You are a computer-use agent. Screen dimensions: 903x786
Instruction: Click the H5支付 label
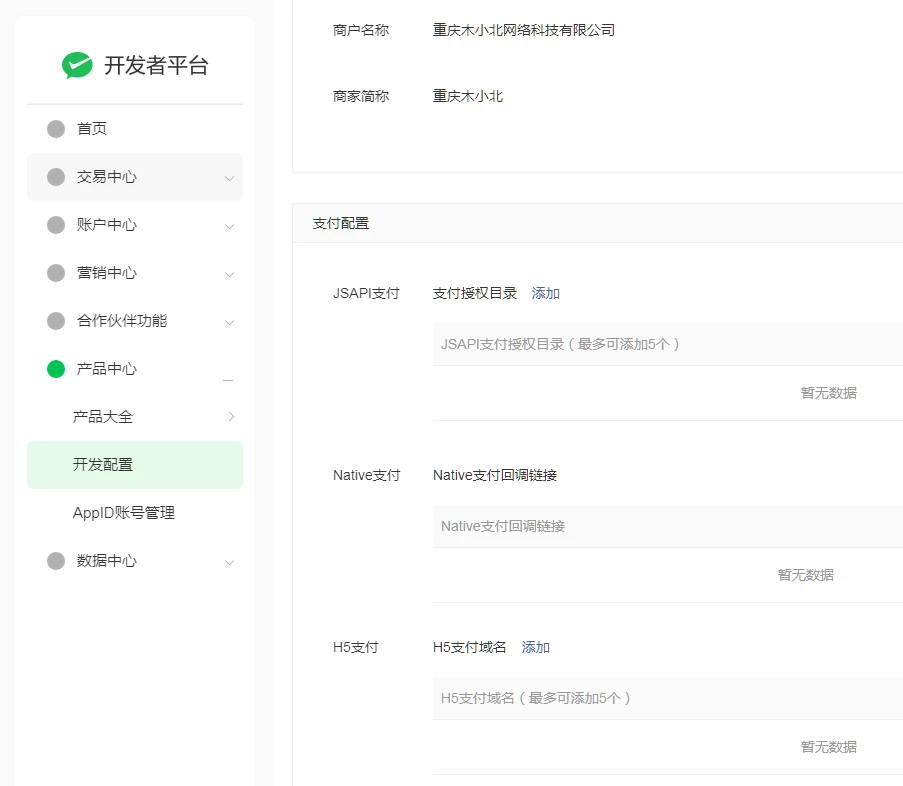pos(355,647)
